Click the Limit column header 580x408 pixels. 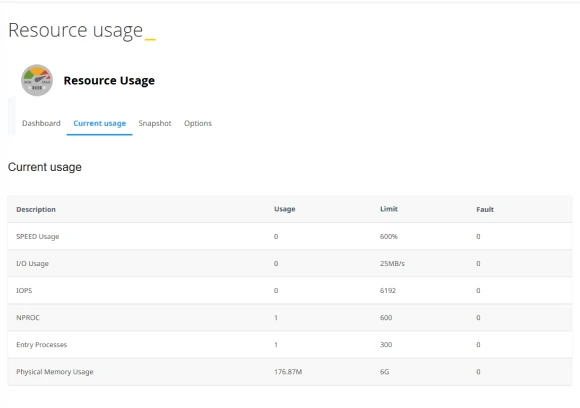point(389,209)
